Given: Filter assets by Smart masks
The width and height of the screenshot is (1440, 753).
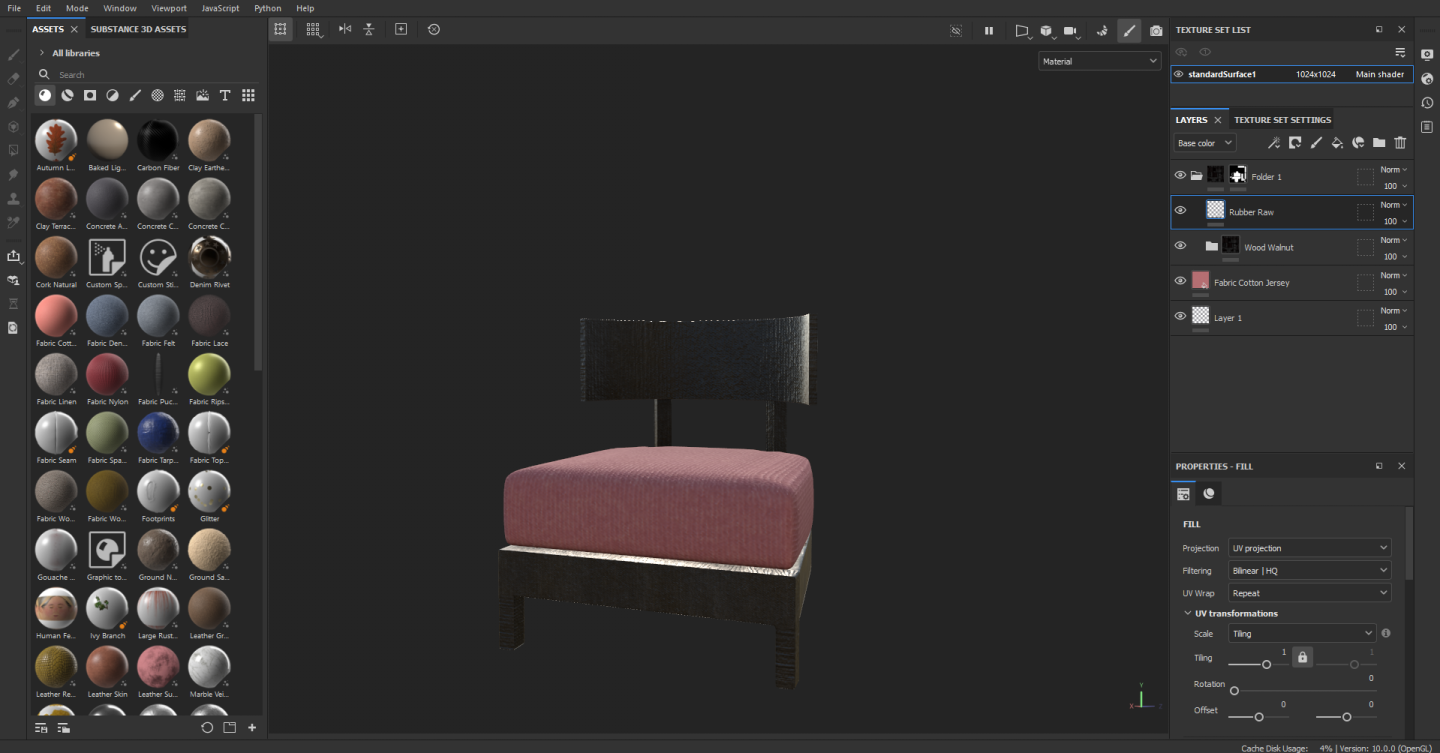Looking at the screenshot, I should tap(90, 95).
